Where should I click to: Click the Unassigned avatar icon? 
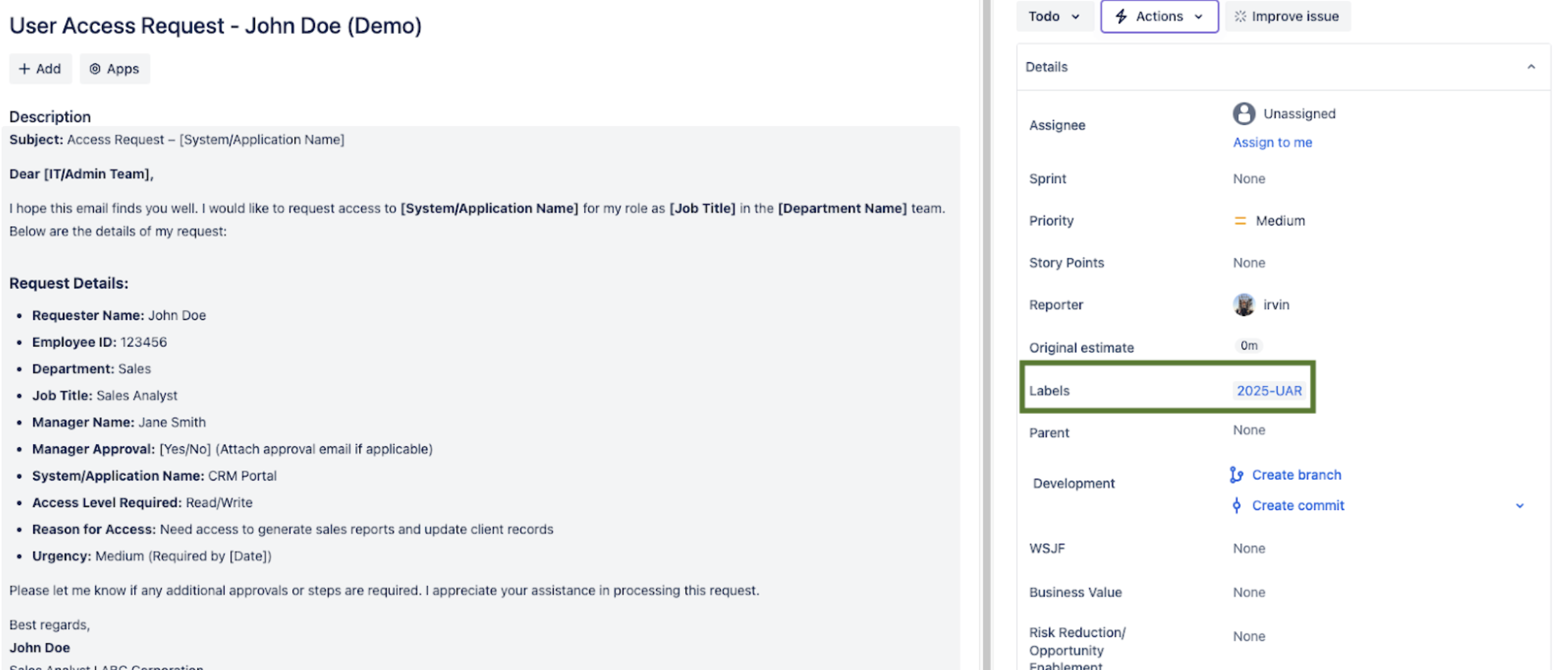1243,114
